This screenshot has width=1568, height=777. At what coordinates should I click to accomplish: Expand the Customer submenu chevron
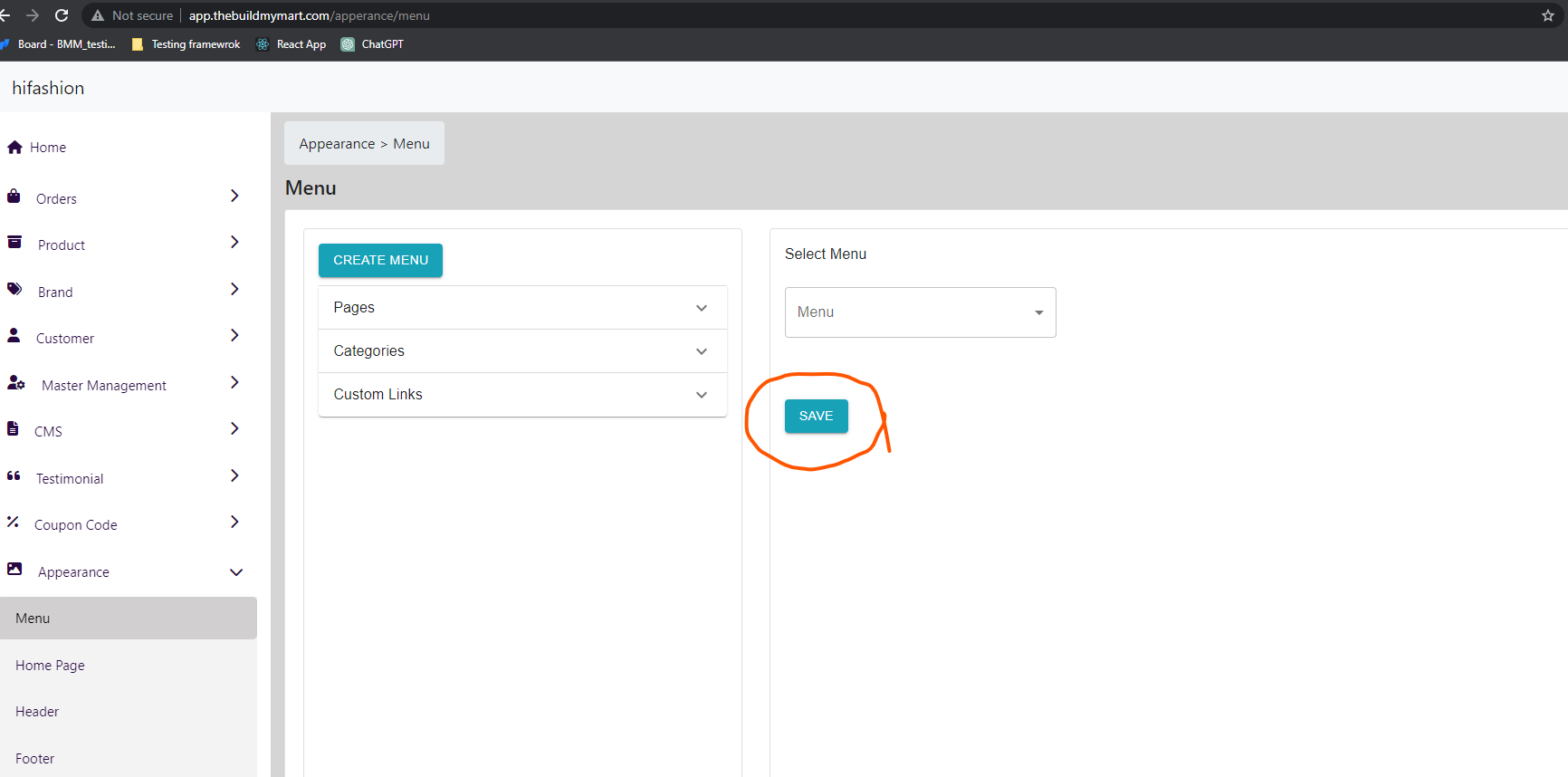click(234, 335)
